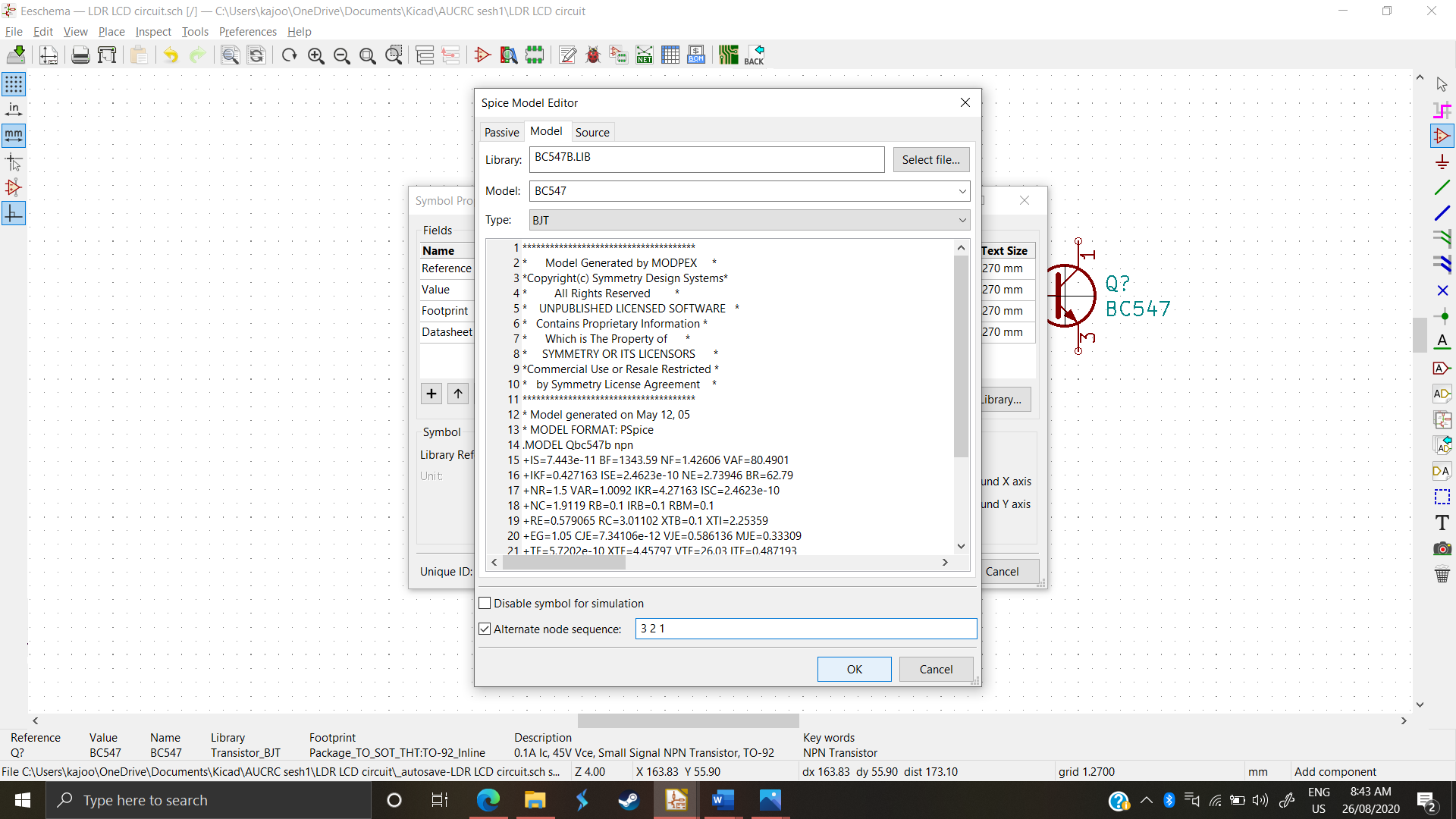The image size is (1456, 819).
Task: Switch units to millimeters
Action: (x=14, y=136)
